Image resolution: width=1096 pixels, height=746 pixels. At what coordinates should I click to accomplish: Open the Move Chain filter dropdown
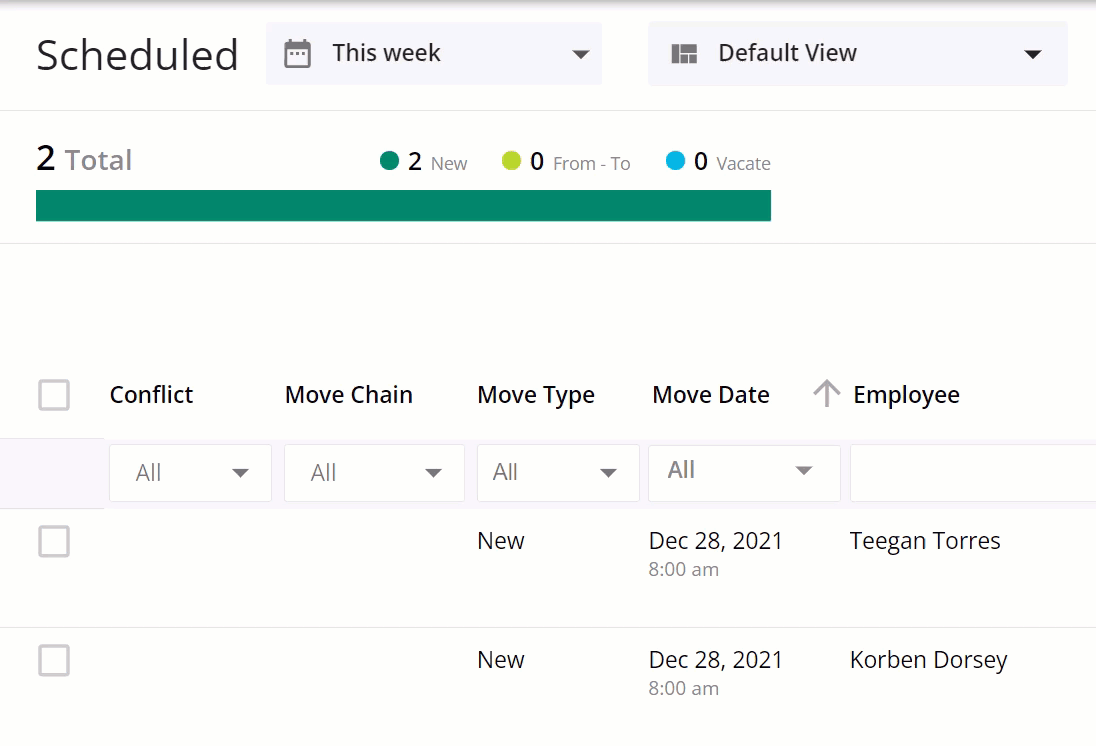click(x=374, y=473)
